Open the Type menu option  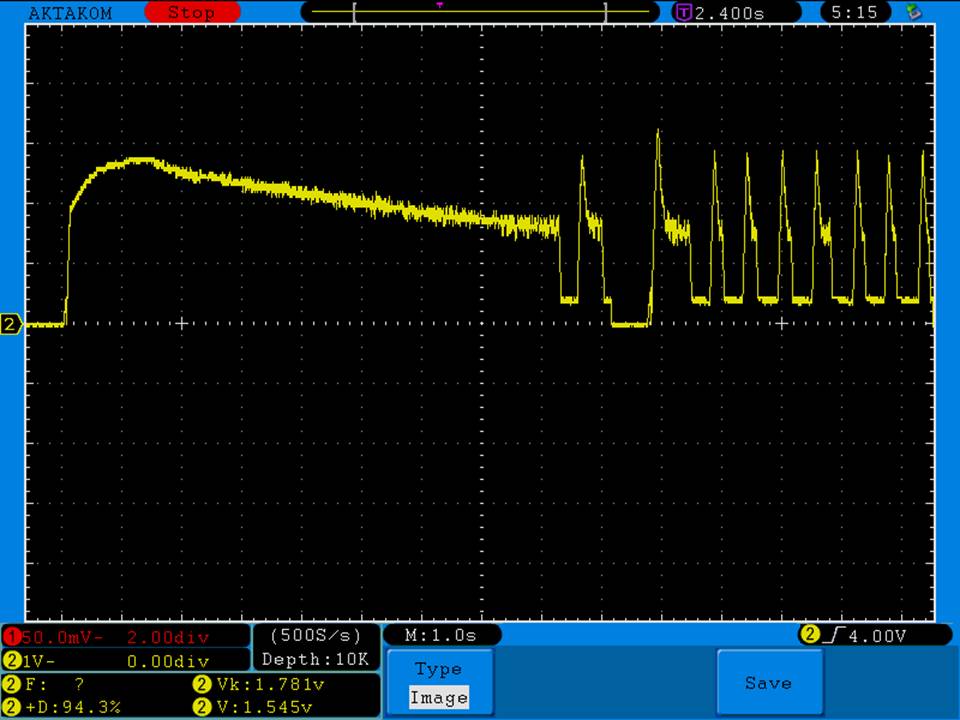pyautogui.click(x=438, y=669)
